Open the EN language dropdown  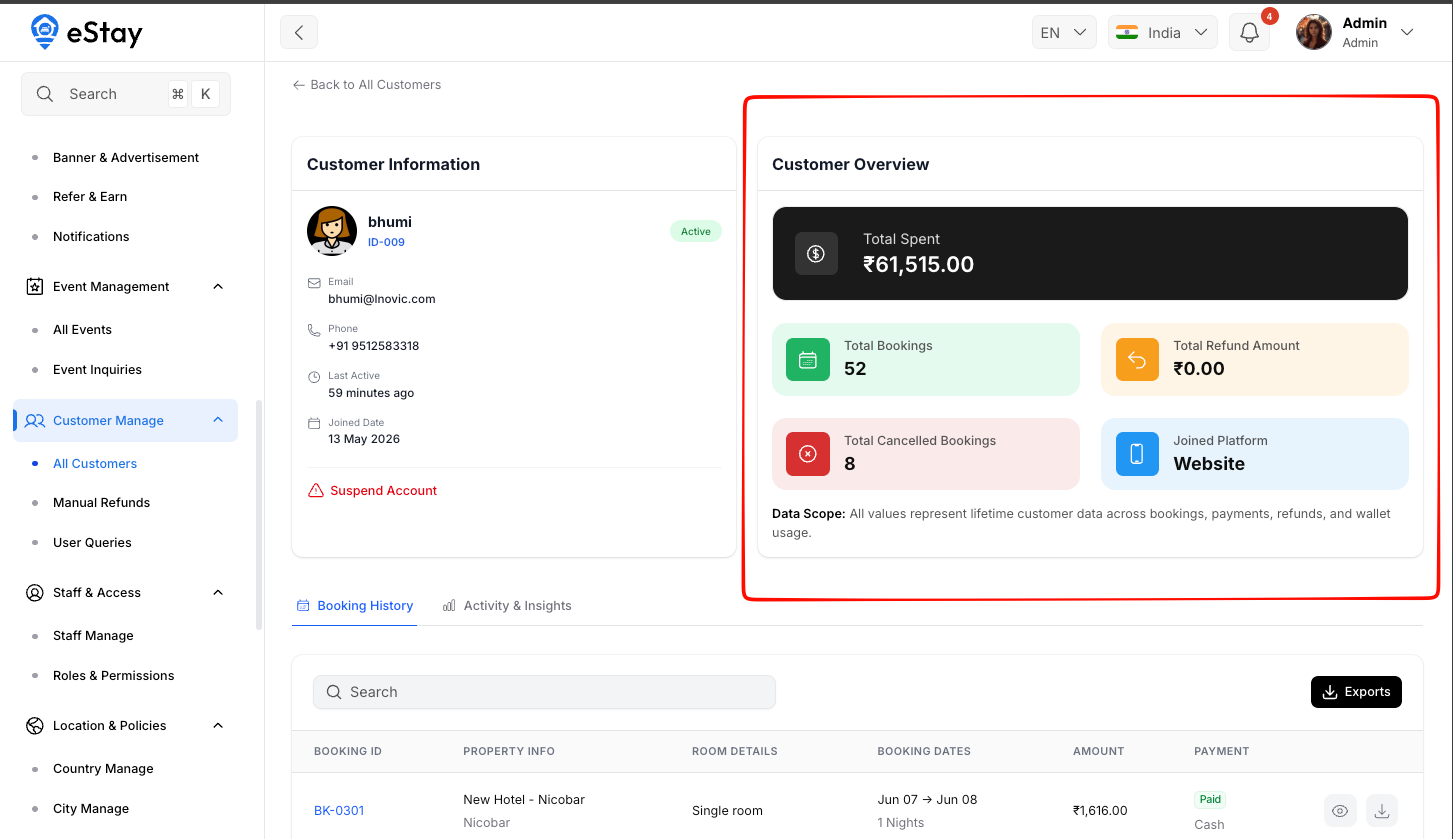[x=1064, y=32]
